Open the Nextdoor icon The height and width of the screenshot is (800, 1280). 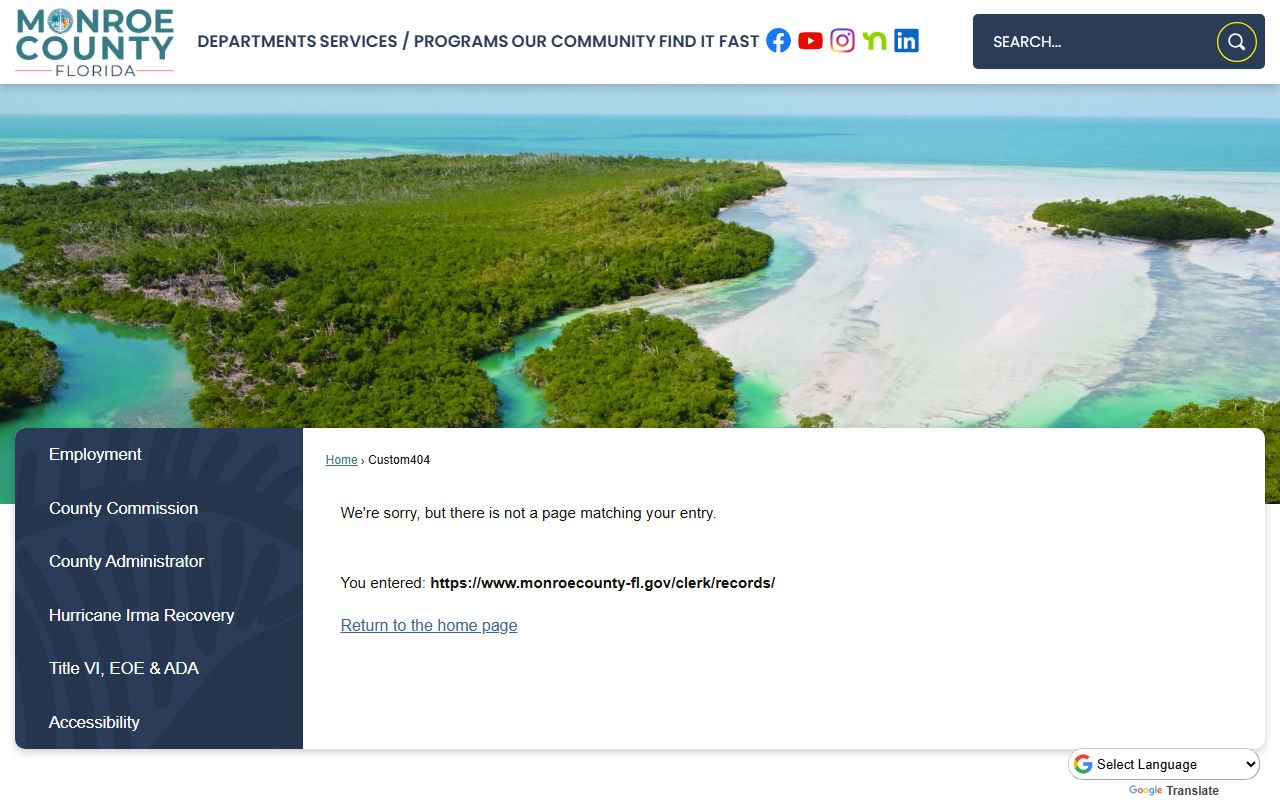(875, 41)
